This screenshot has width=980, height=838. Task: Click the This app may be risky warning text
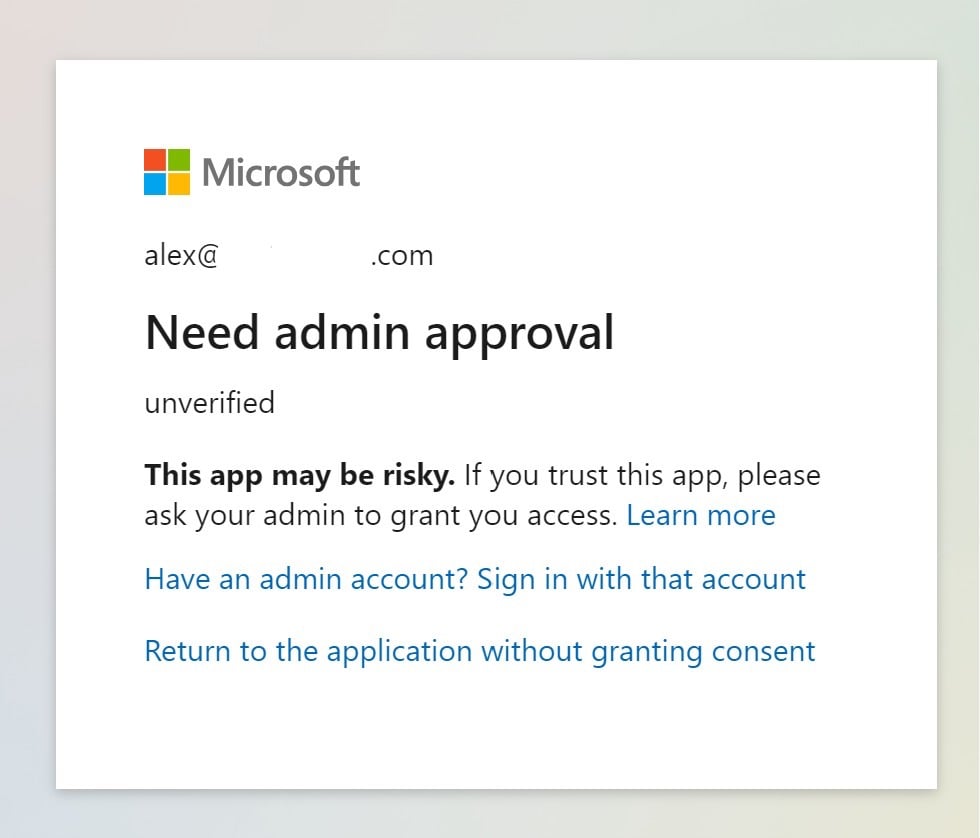(x=298, y=475)
